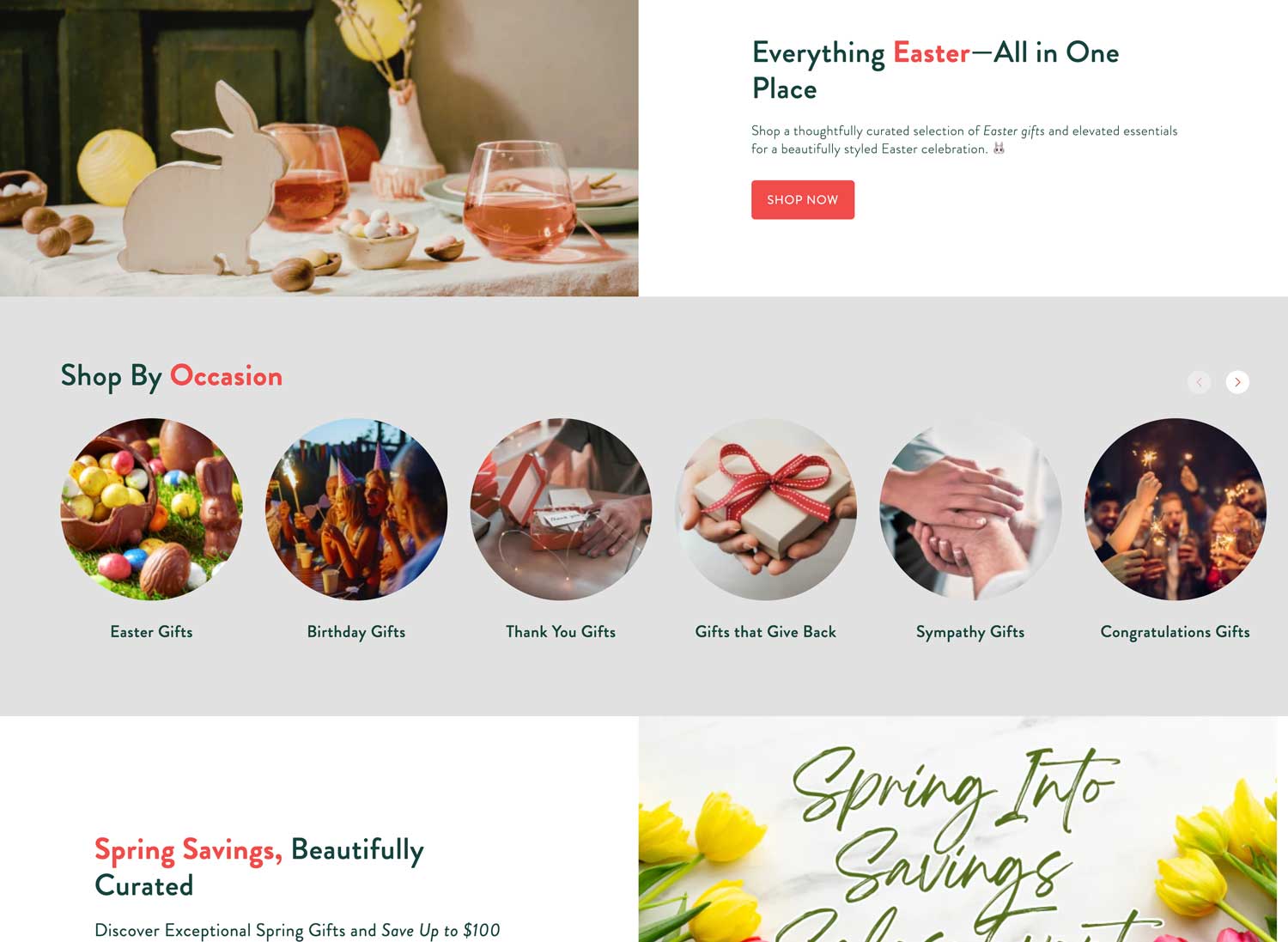Viewport: 1288px width, 942px height.
Task: Open the Spring Into Savings tulip banner
Action: (x=957, y=830)
